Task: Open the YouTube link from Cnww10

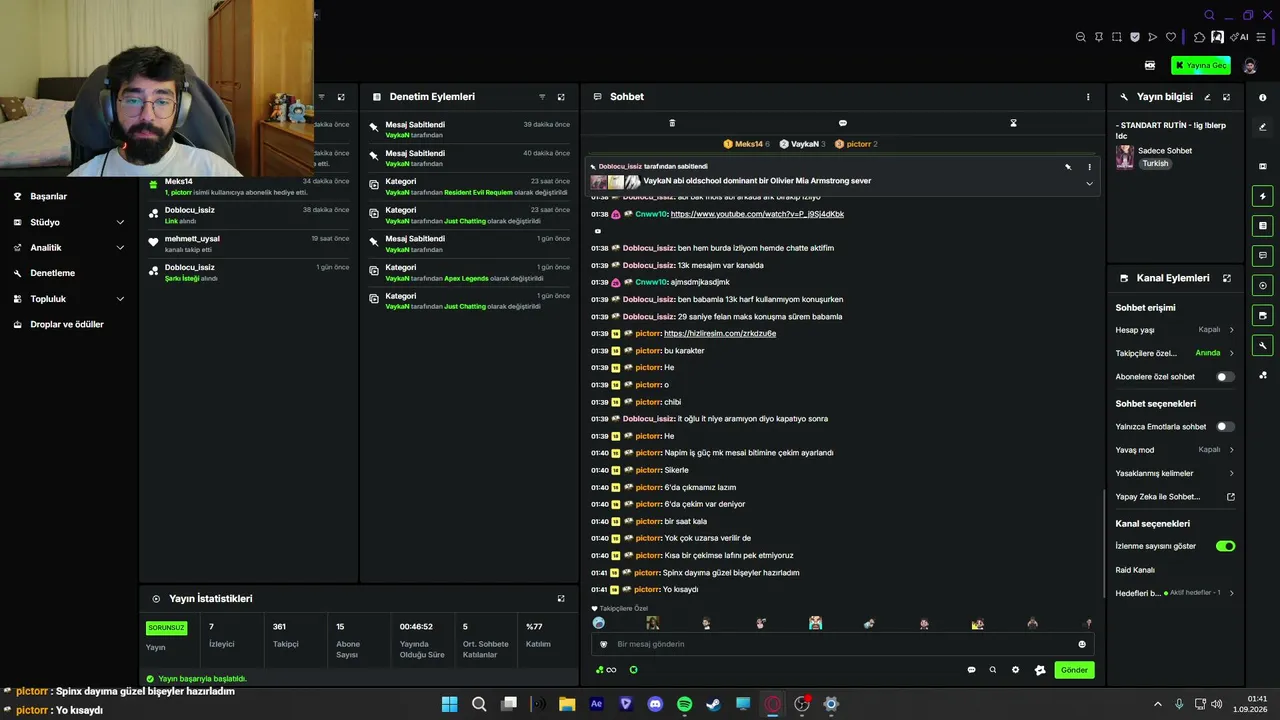Action: (x=757, y=214)
